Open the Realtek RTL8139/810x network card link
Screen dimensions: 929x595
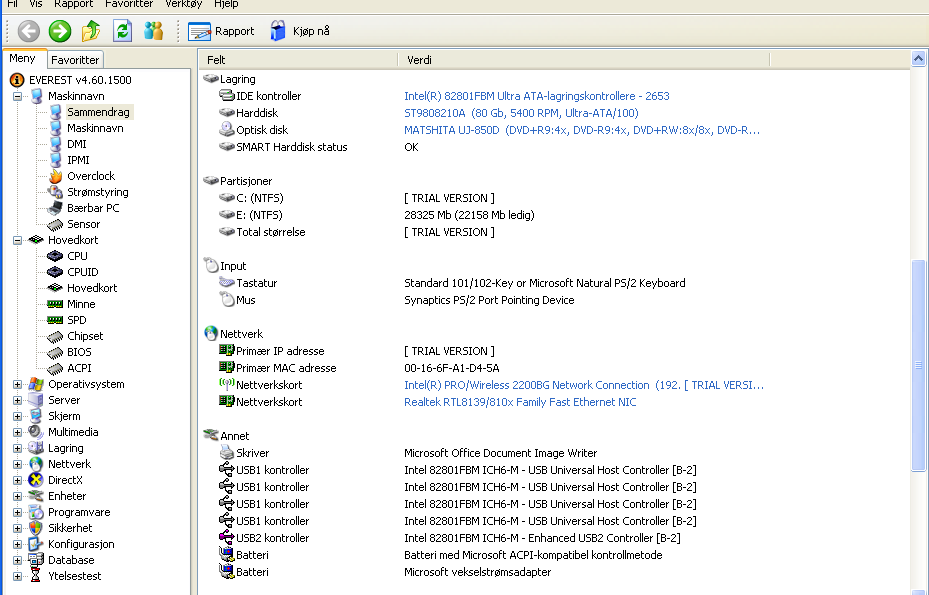point(519,402)
